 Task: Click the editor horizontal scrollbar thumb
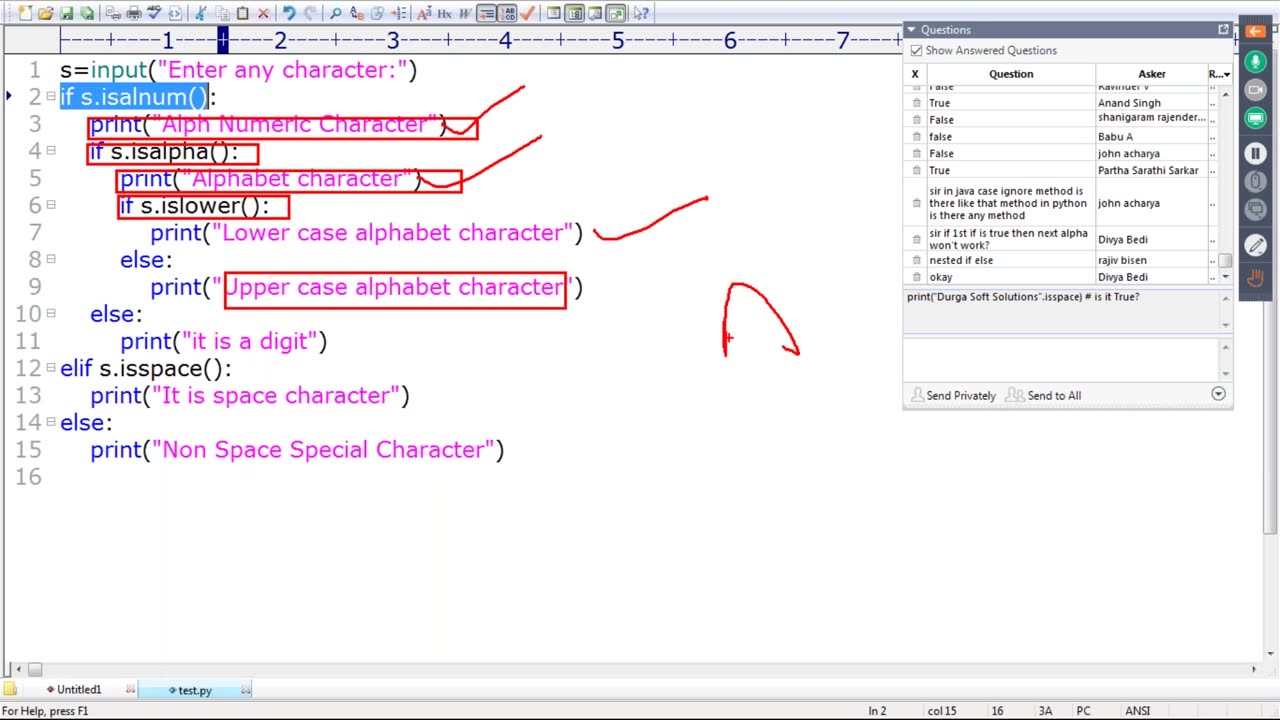click(35, 670)
